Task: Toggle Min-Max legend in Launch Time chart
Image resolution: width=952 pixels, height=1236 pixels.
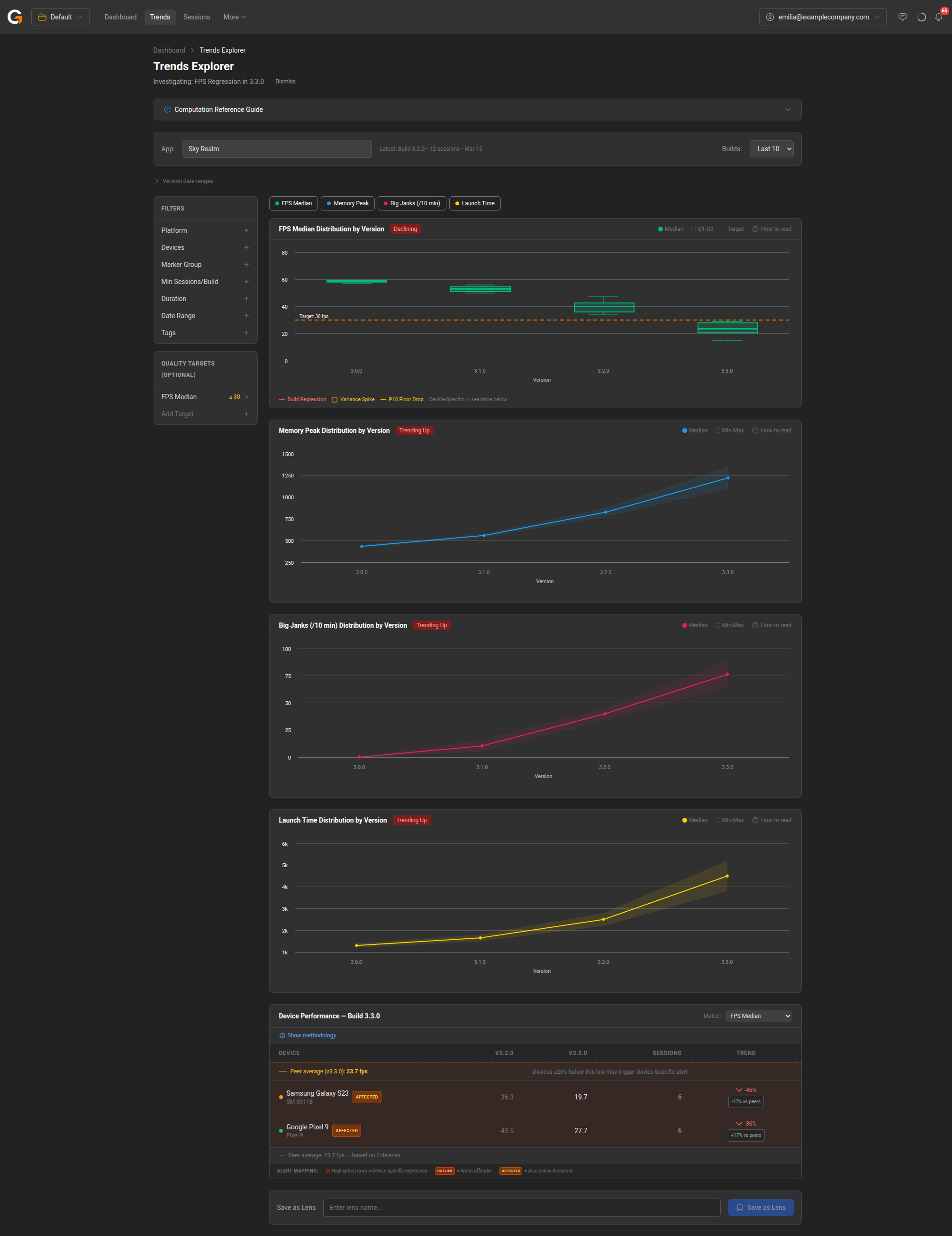Action: tap(729, 820)
